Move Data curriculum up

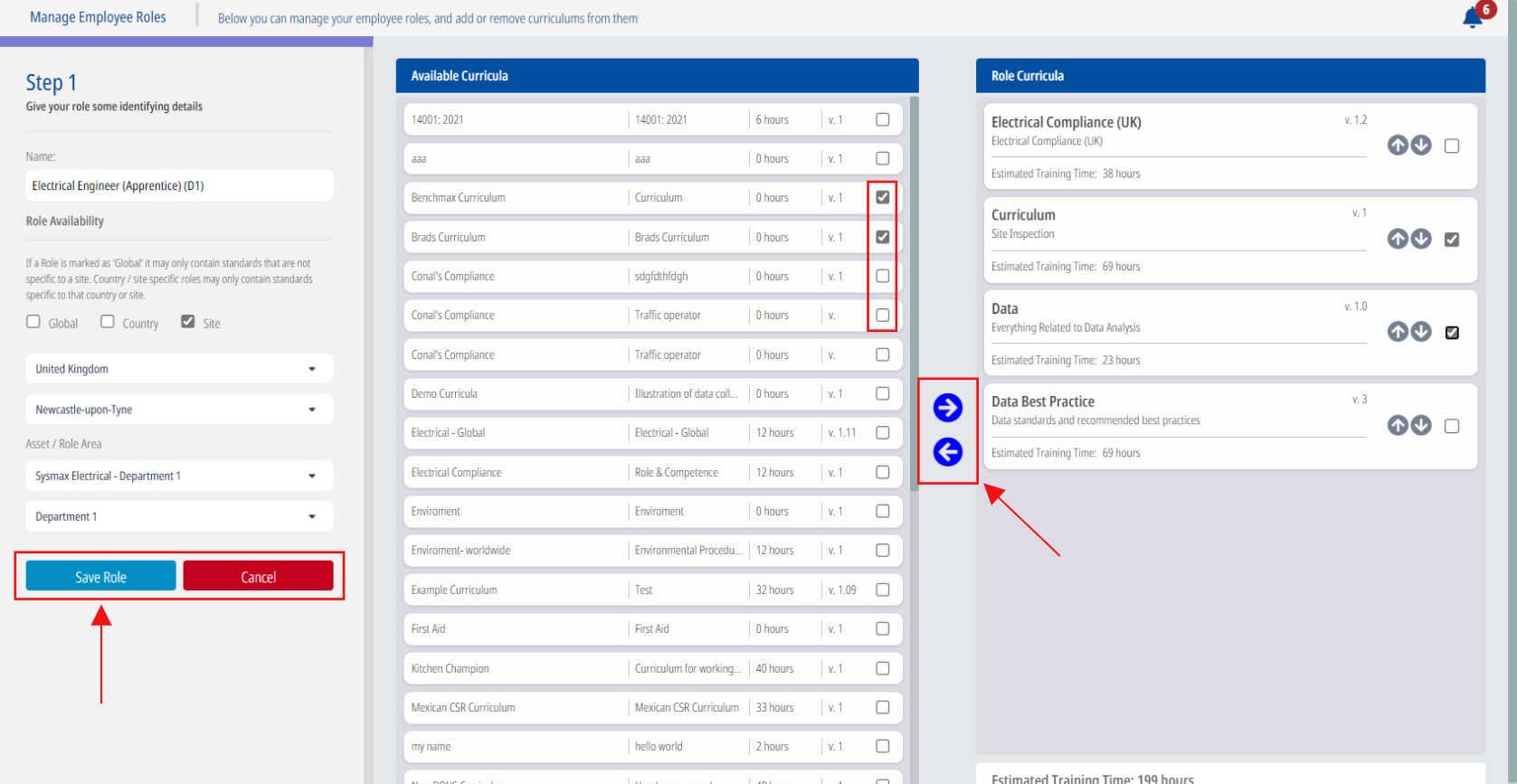coord(1398,332)
